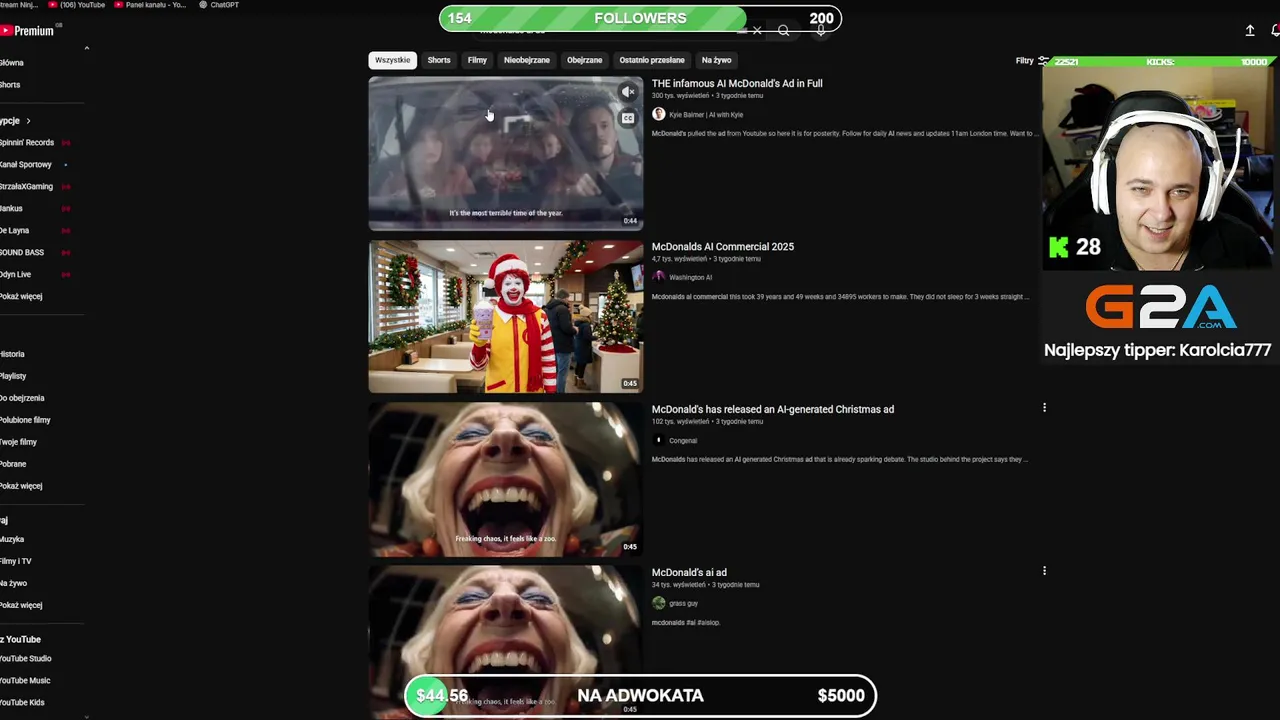Open thumbnail of the Congenai video
This screenshot has width=1280, height=720.
506,480
